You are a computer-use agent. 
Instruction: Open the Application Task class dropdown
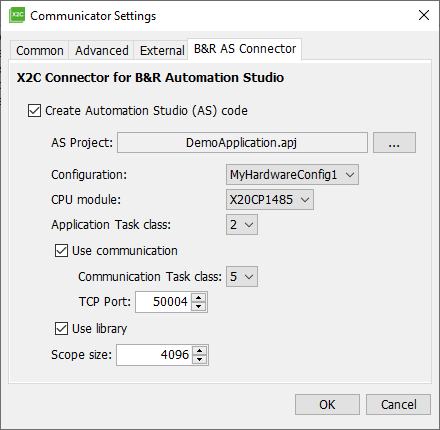pos(242,225)
